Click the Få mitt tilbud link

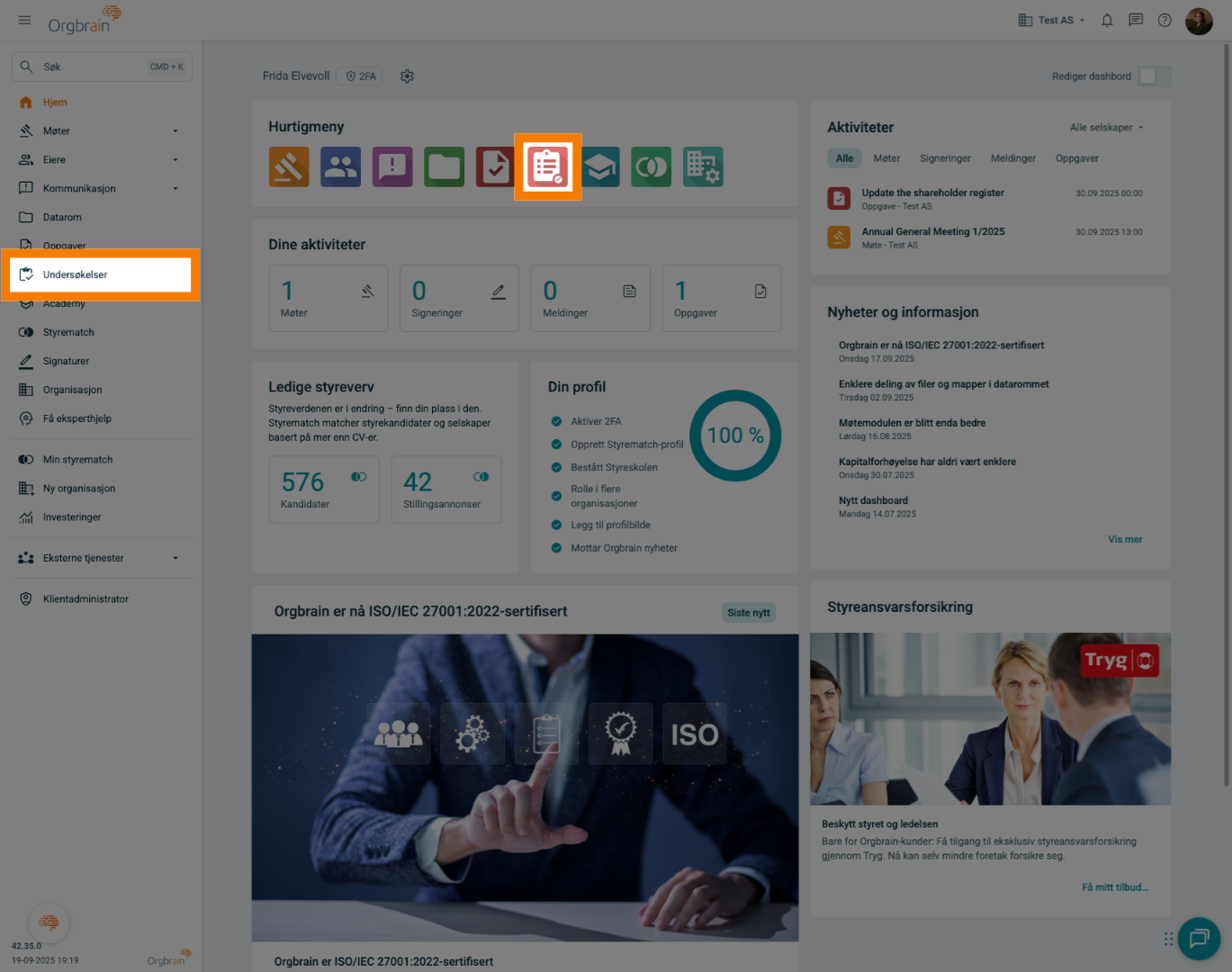coord(1115,887)
